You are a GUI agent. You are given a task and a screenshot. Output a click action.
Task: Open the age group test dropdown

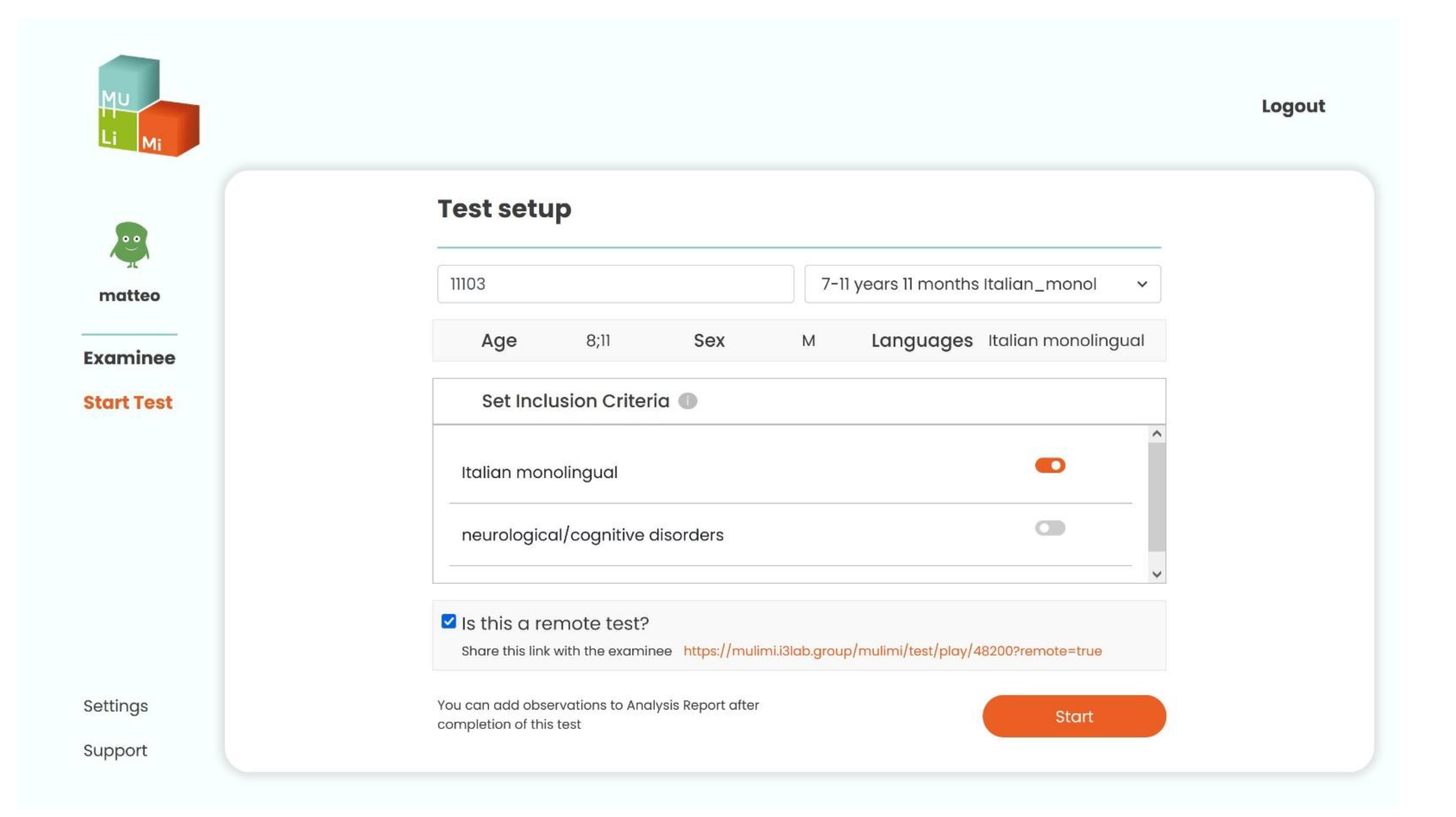click(x=982, y=284)
